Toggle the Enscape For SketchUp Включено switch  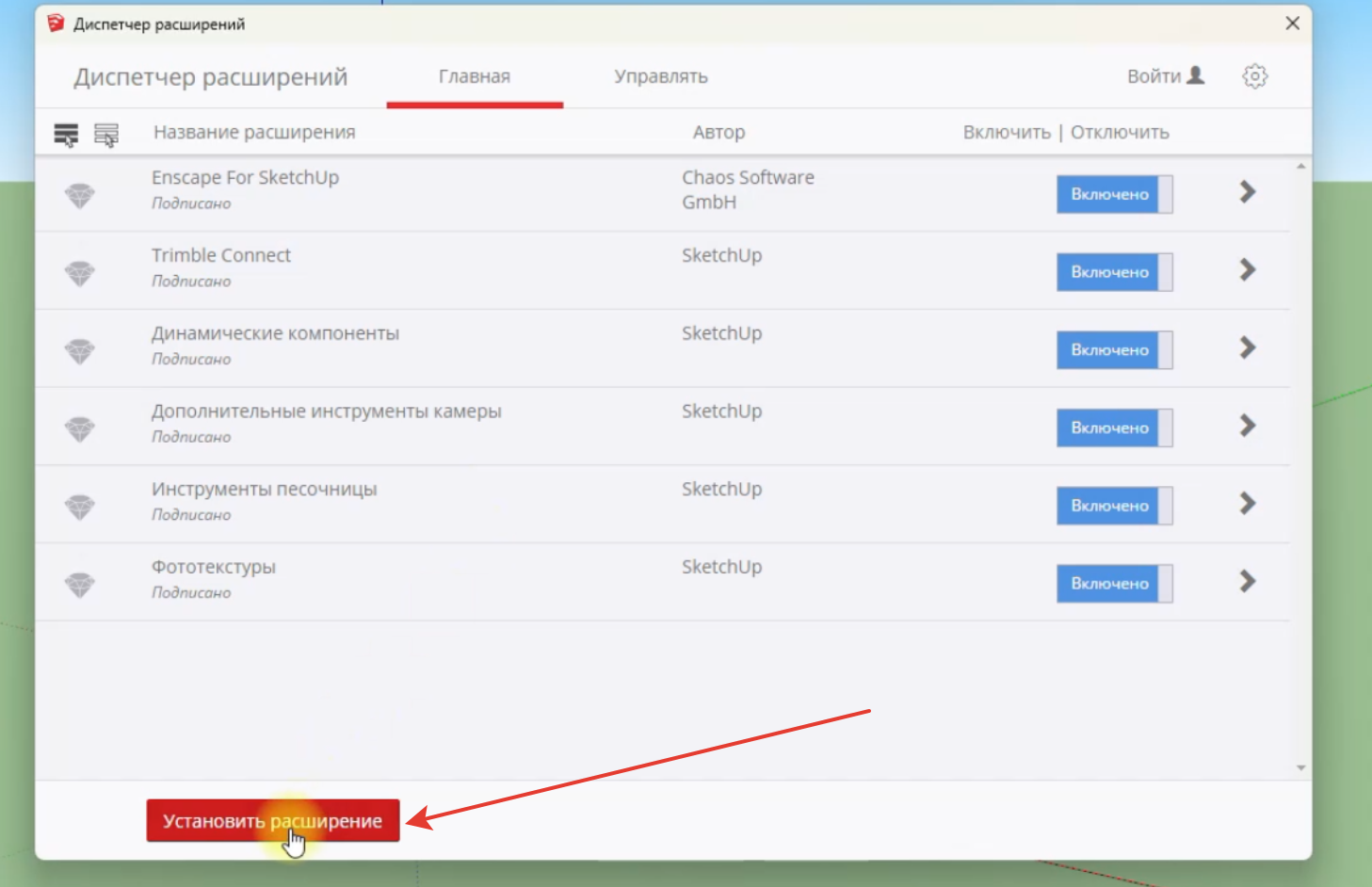pyautogui.click(x=1114, y=195)
